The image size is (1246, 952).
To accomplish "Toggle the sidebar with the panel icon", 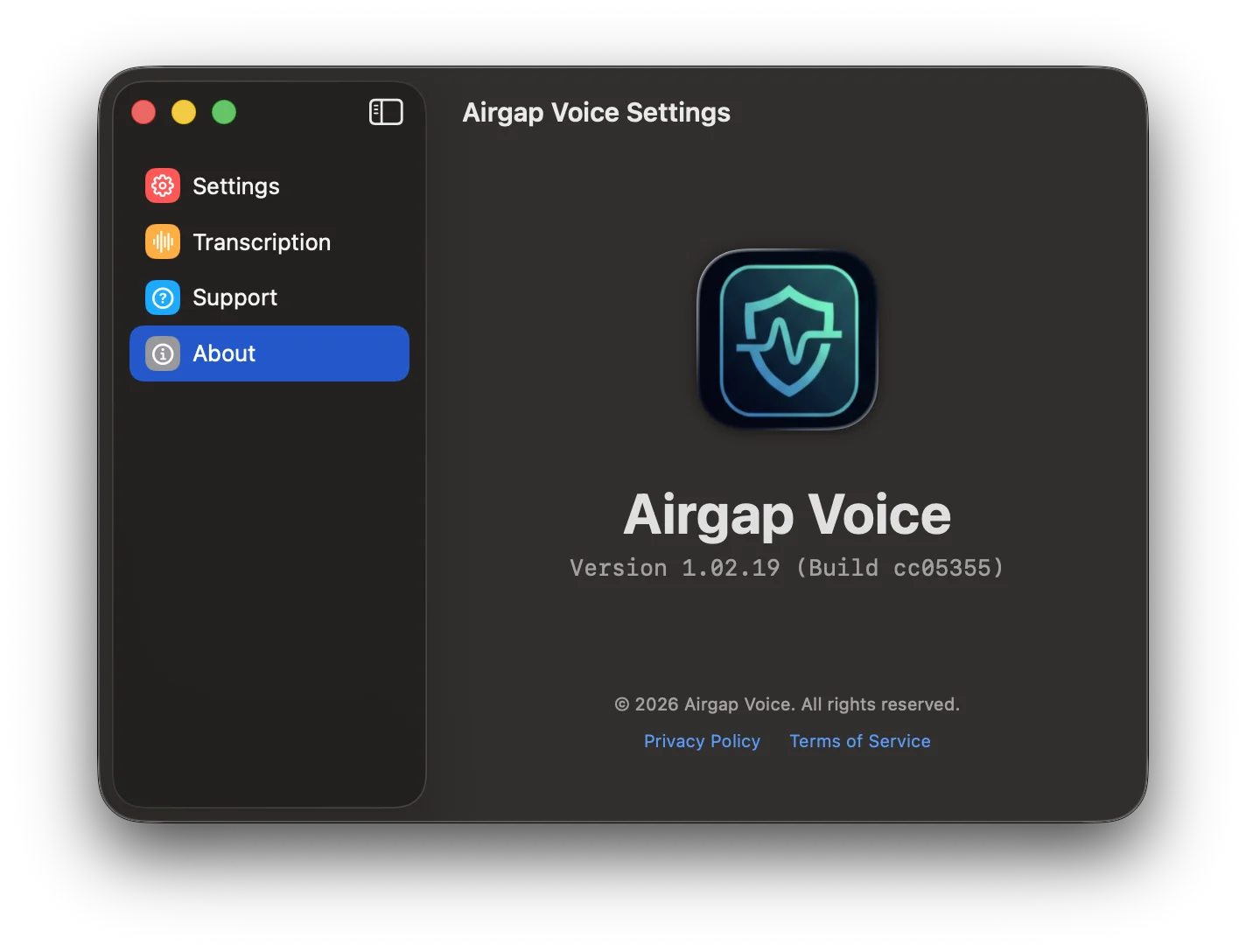I will point(386,112).
